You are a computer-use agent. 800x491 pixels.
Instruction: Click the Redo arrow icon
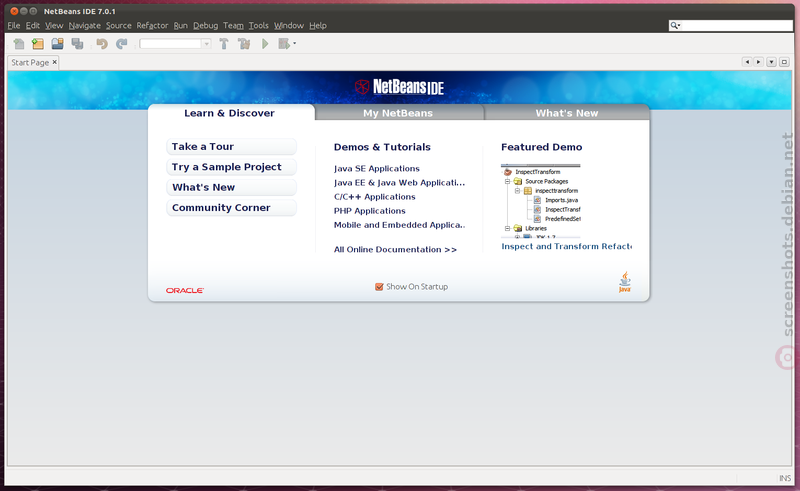tap(121, 44)
